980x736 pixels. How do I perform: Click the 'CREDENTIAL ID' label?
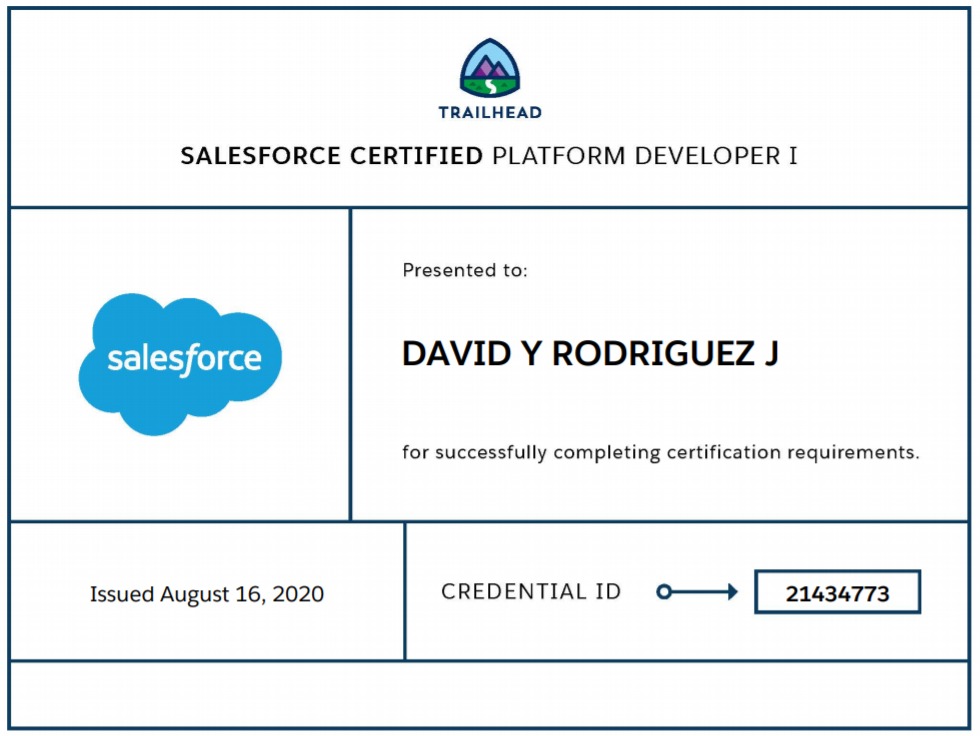[531, 592]
